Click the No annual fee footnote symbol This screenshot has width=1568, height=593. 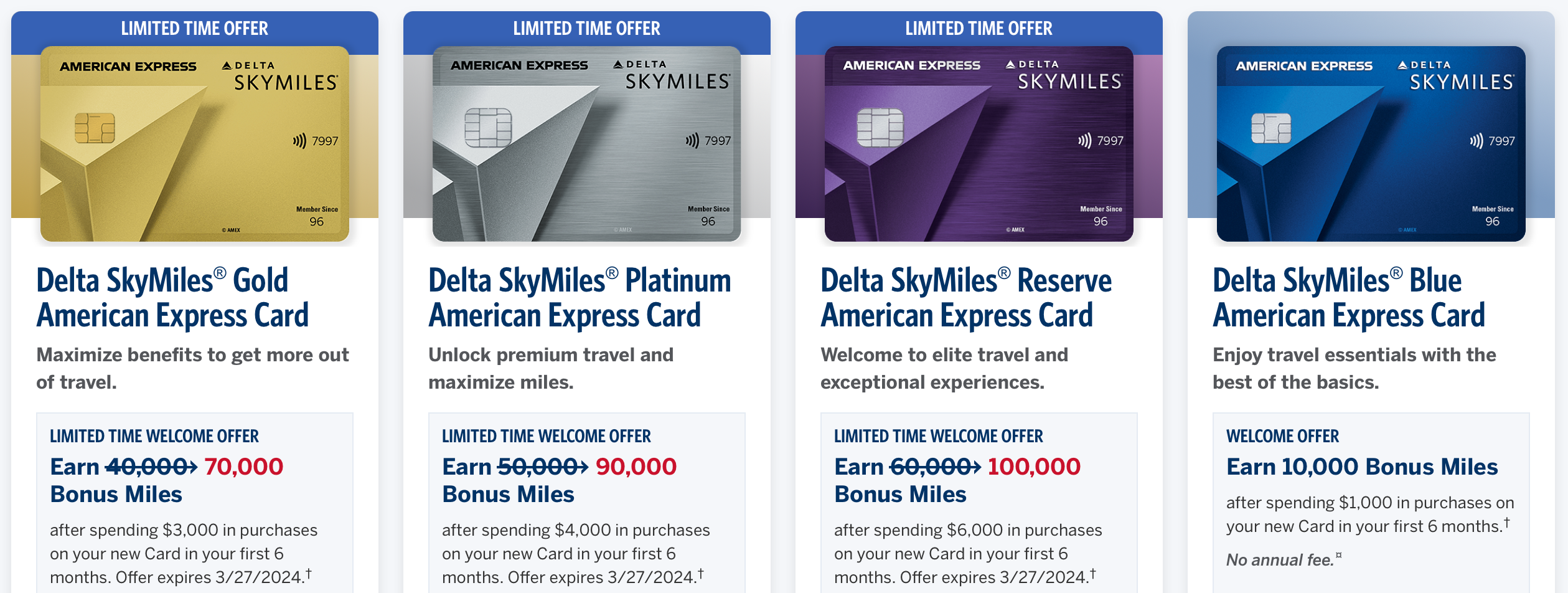click(x=1338, y=555)
